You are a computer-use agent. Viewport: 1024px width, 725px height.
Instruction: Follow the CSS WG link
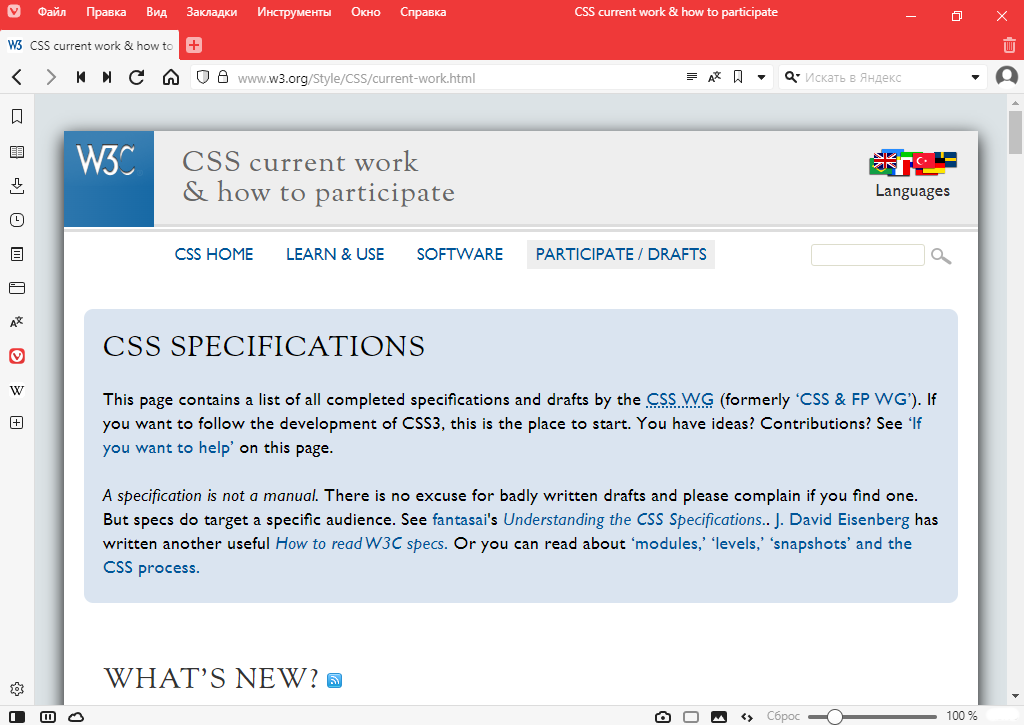pos(680,400)
